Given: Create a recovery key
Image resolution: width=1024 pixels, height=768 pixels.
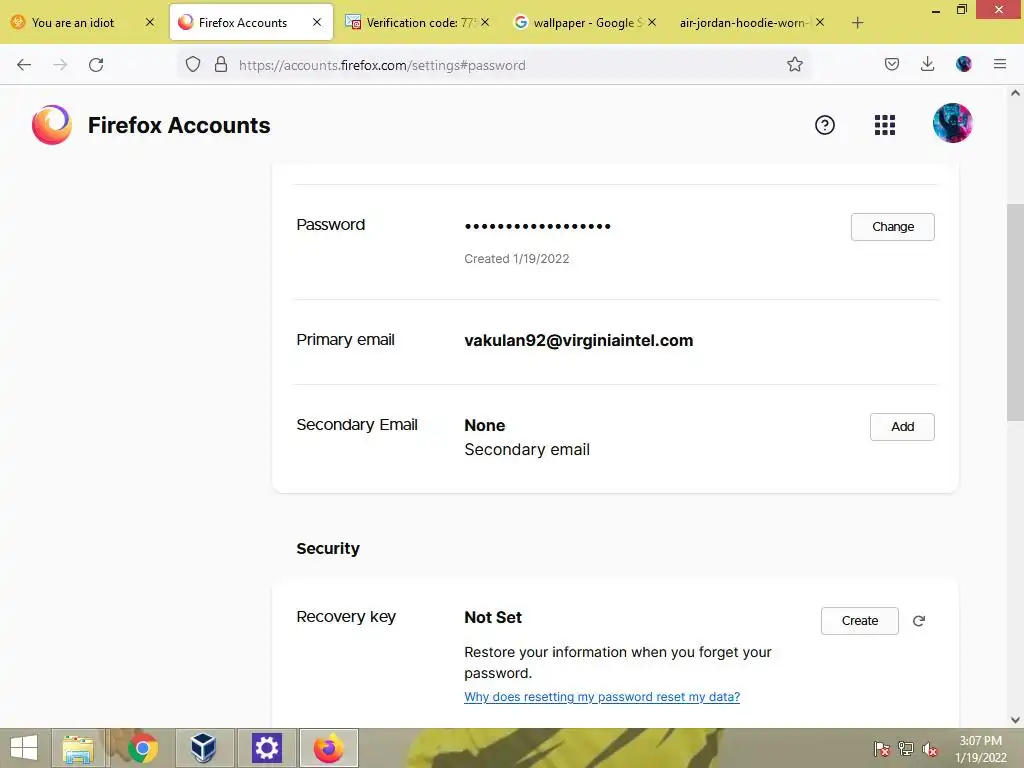Looking at the screenshot, I should pyautogui.click(x=859, y=621).
